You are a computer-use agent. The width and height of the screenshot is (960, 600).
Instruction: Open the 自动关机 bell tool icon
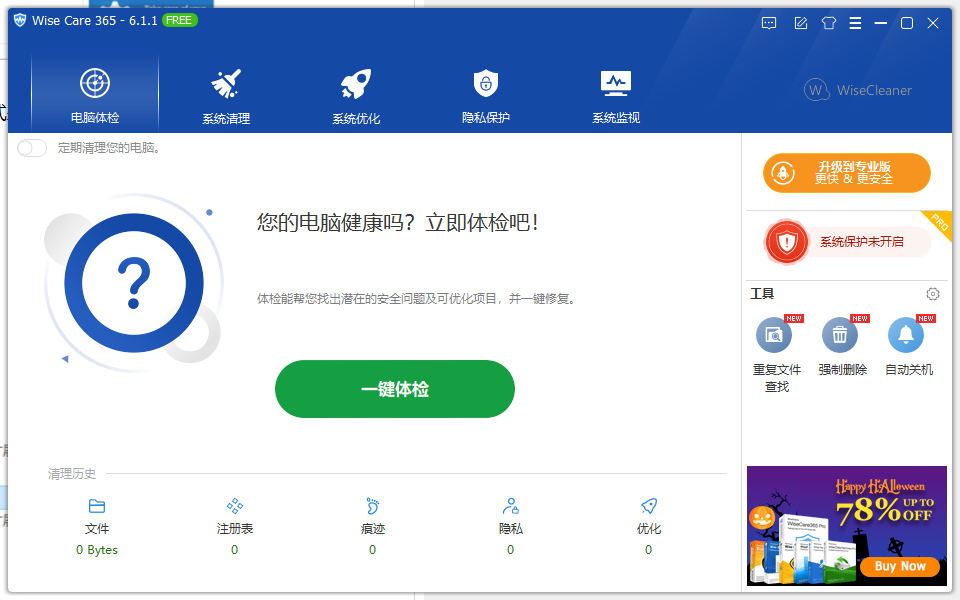906,335
